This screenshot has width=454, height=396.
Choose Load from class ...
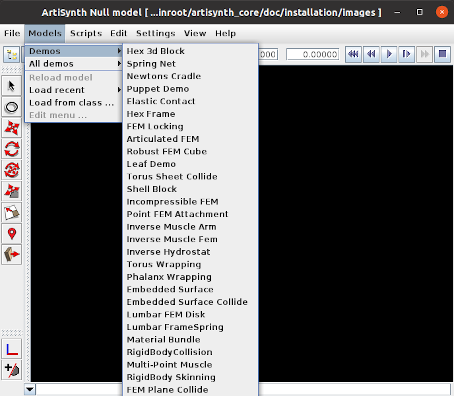pyautogui.click(x=74, y=103)
